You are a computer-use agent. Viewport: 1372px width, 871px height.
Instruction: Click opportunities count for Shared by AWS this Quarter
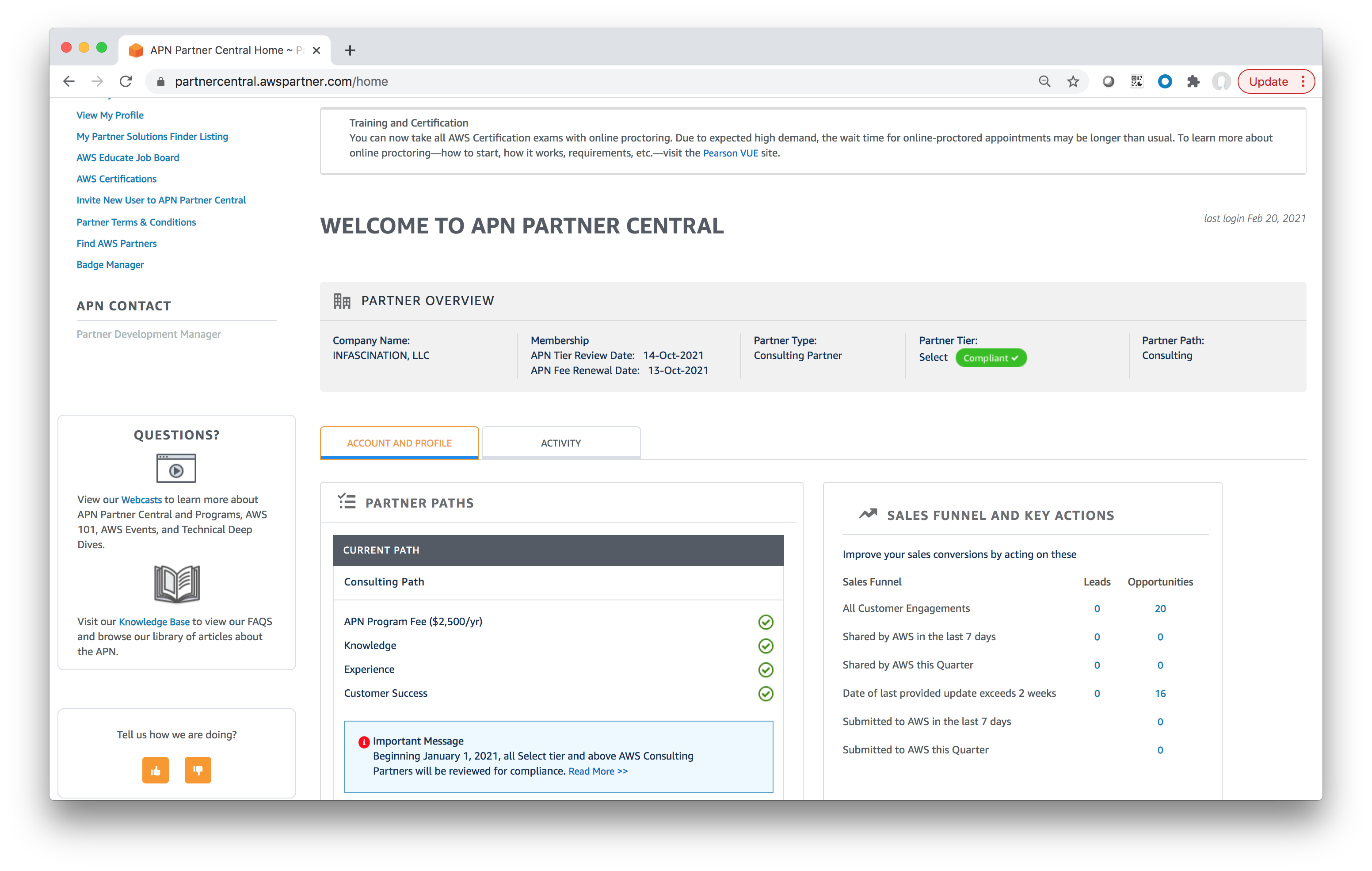[1160, 665]
